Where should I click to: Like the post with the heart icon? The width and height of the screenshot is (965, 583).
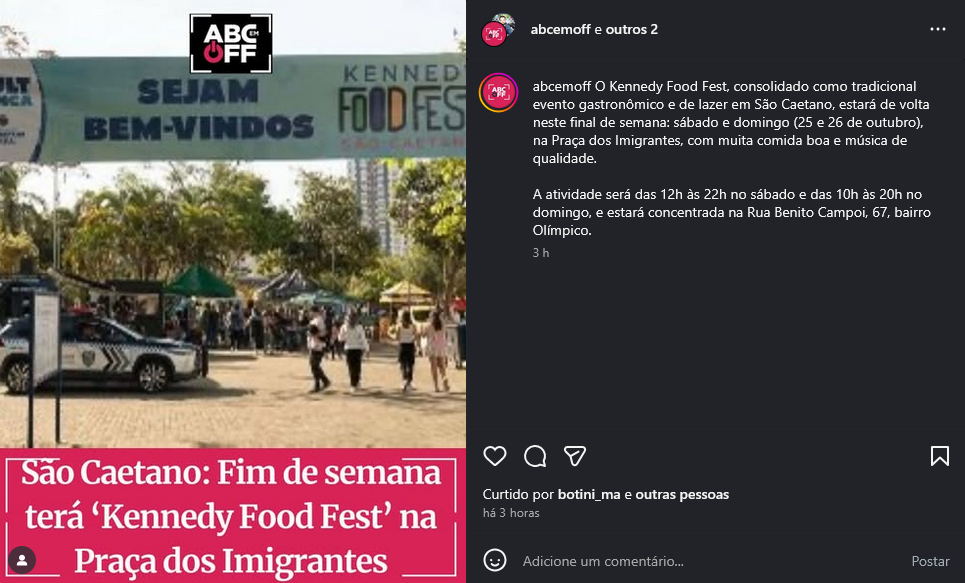coord(495,456)
